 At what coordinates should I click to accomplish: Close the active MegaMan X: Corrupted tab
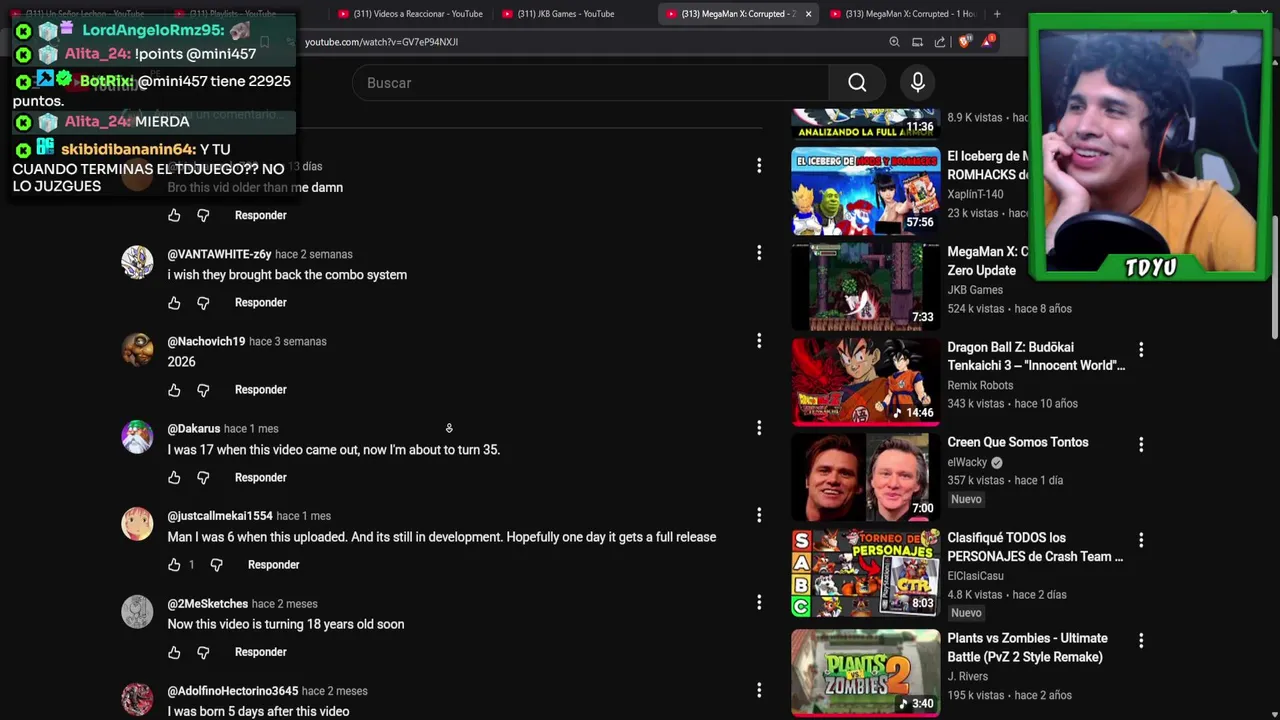(x=808, y=14)
